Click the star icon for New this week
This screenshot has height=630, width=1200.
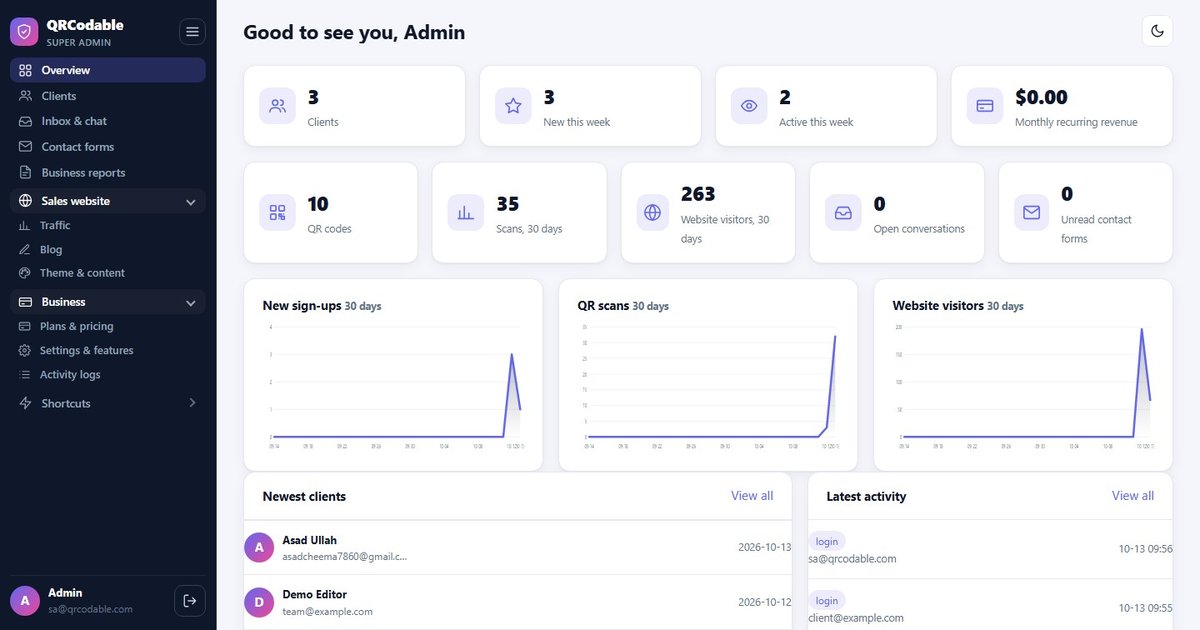(x=513, y=106)
